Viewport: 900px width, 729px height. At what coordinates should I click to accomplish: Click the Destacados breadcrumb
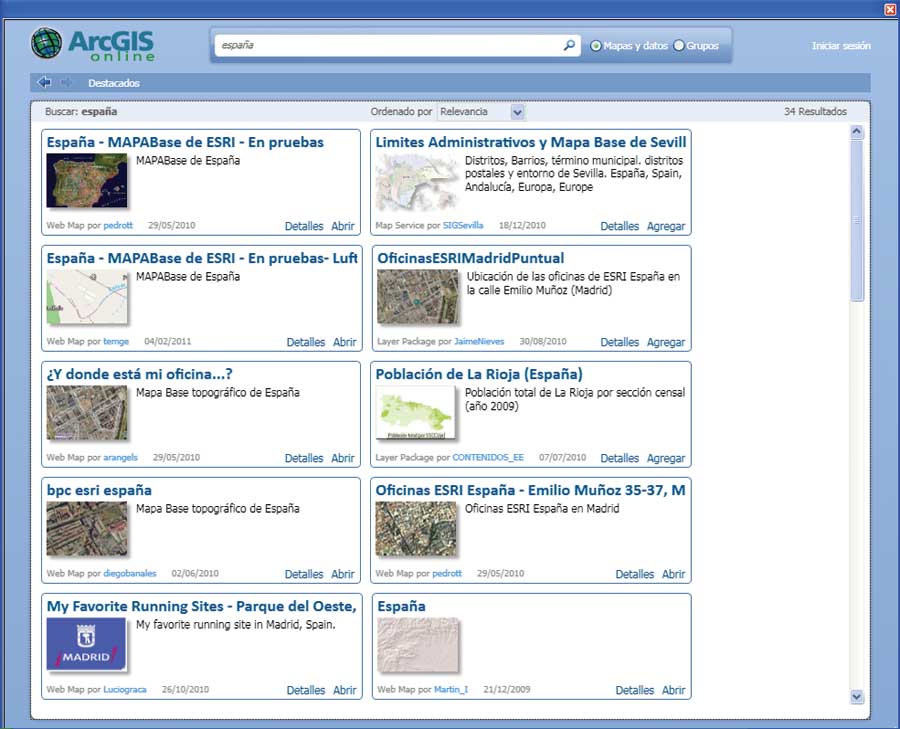[114, 83]
